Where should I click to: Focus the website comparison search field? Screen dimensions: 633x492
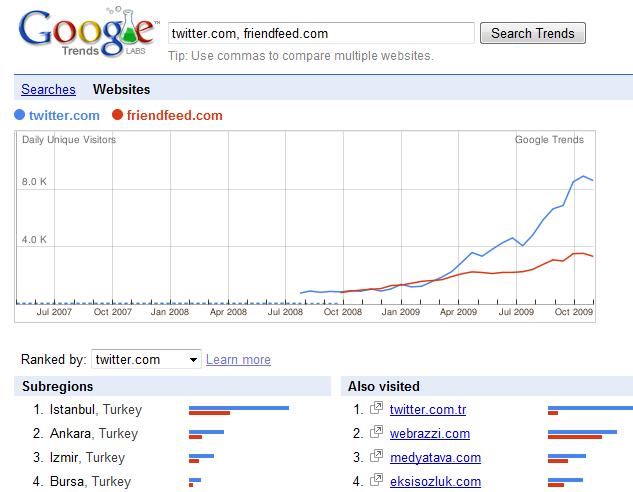coord(320,33)
